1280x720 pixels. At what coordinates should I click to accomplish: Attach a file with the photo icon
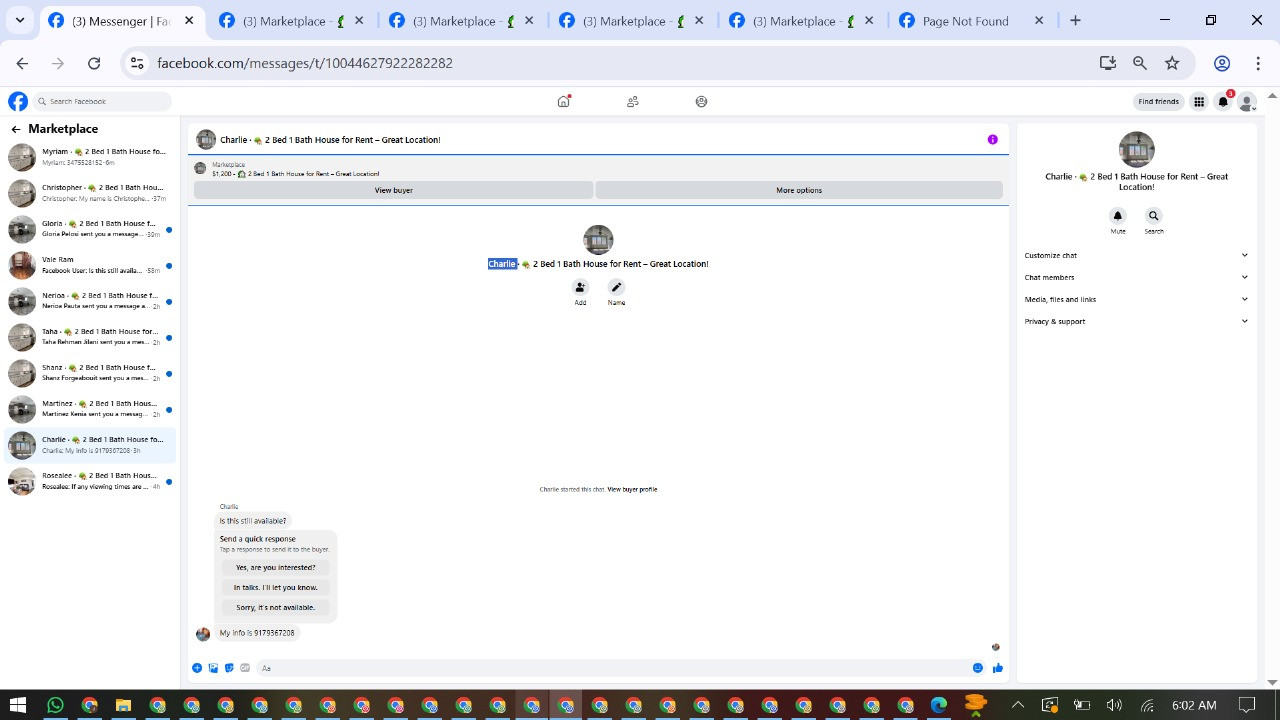[x=213, y=668]
